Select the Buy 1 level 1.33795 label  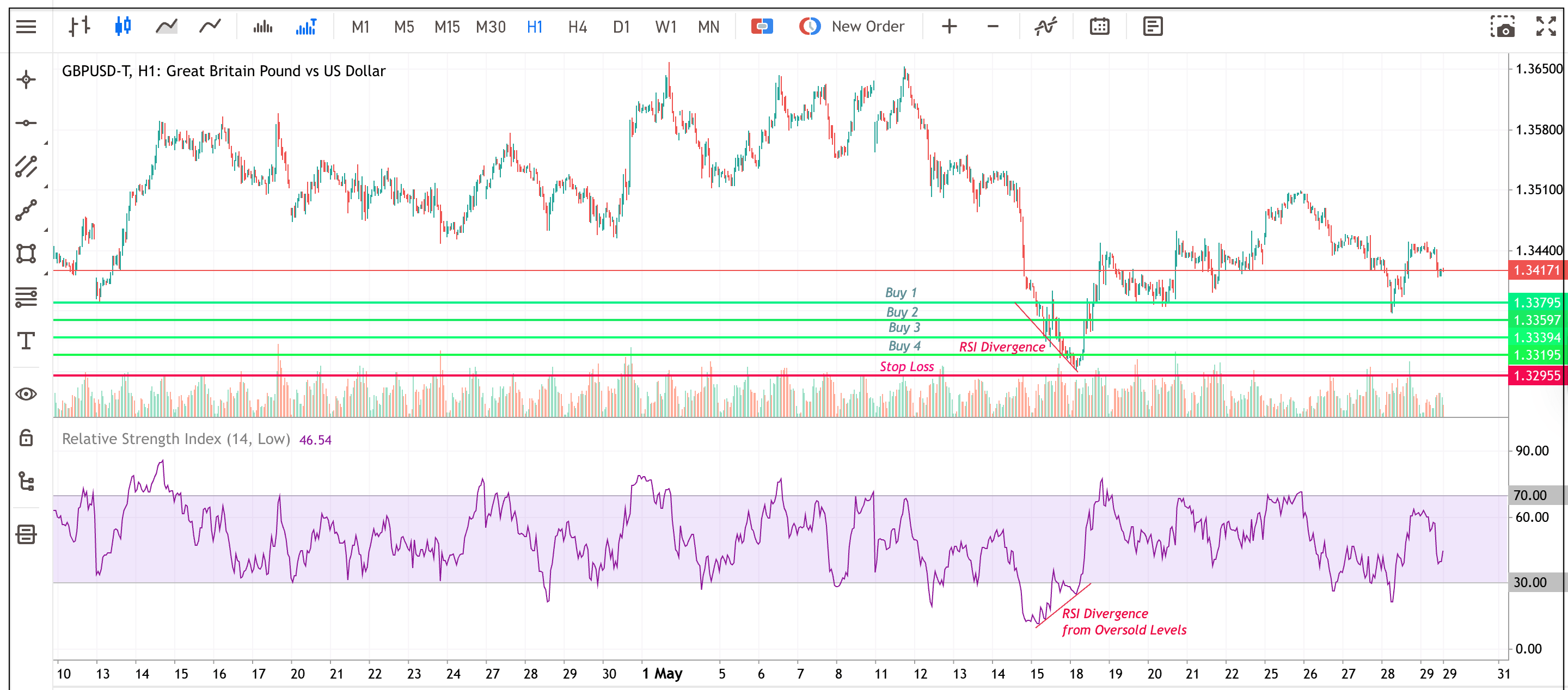1538,303
